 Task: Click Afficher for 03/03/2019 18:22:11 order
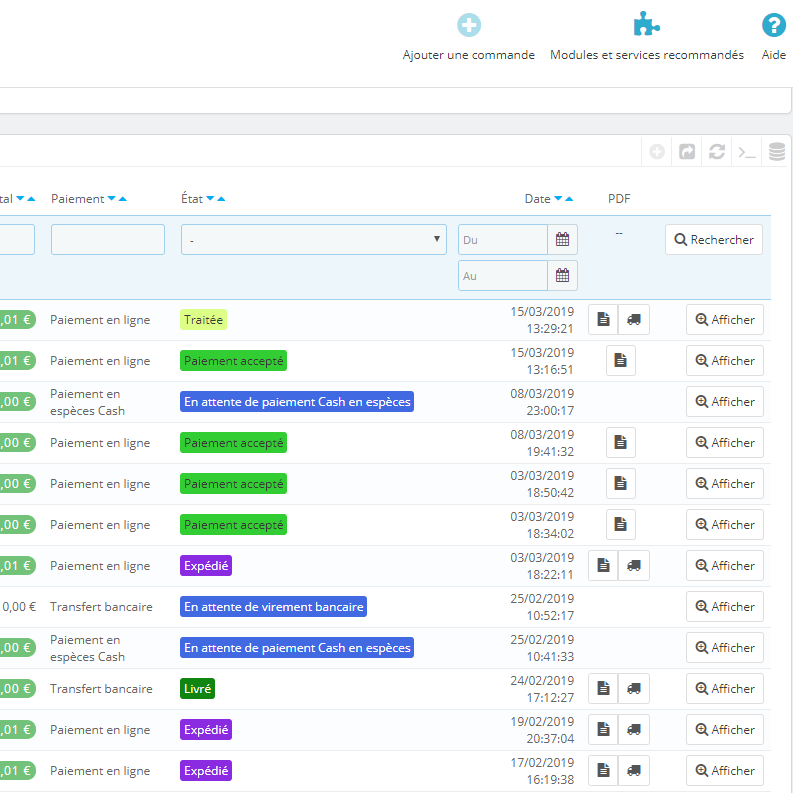point(725,565)
